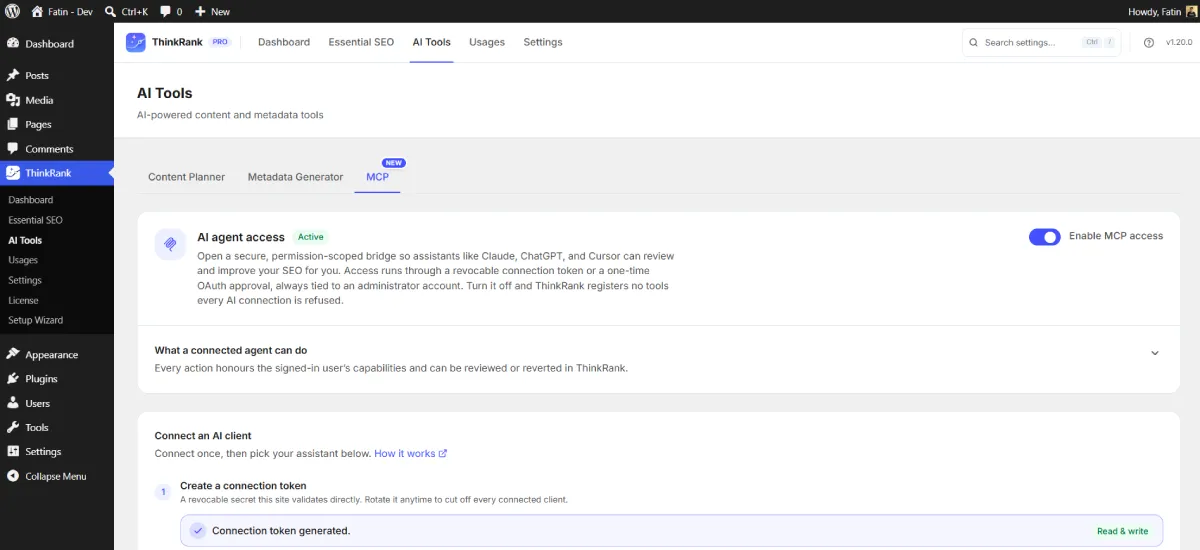Open the Settings tab in ThinkRank header
This screenshot has height=550, width=1200.
click(543, 42)
